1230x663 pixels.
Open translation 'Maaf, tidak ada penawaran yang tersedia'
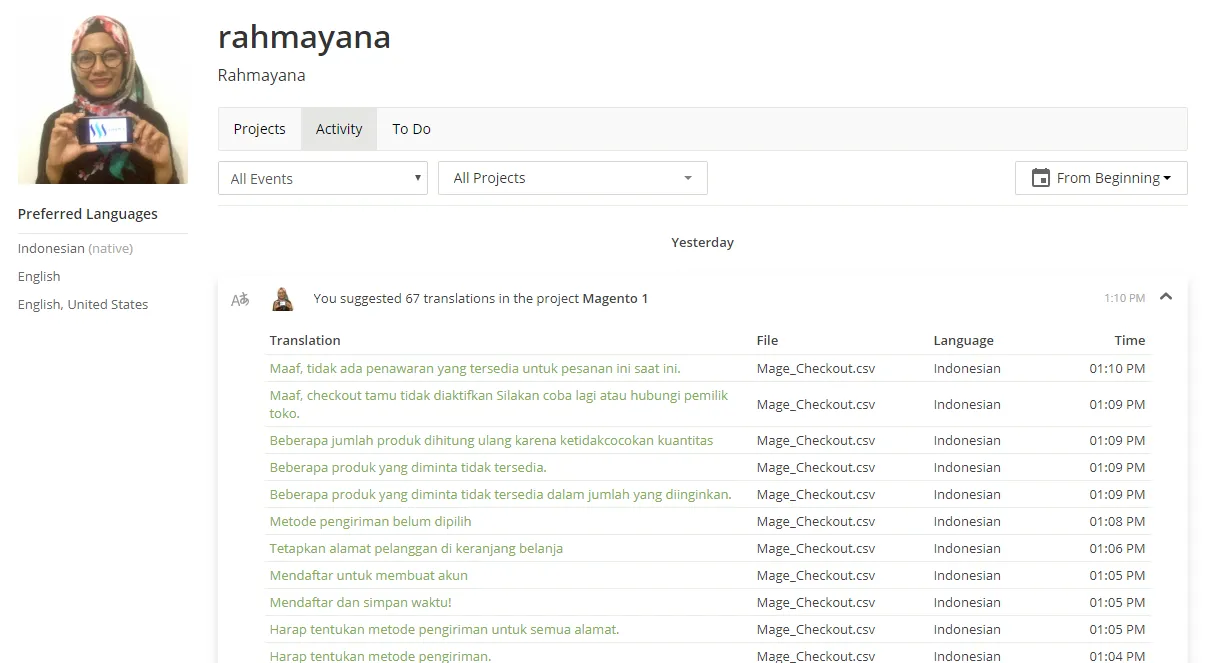tap(475, 368)
